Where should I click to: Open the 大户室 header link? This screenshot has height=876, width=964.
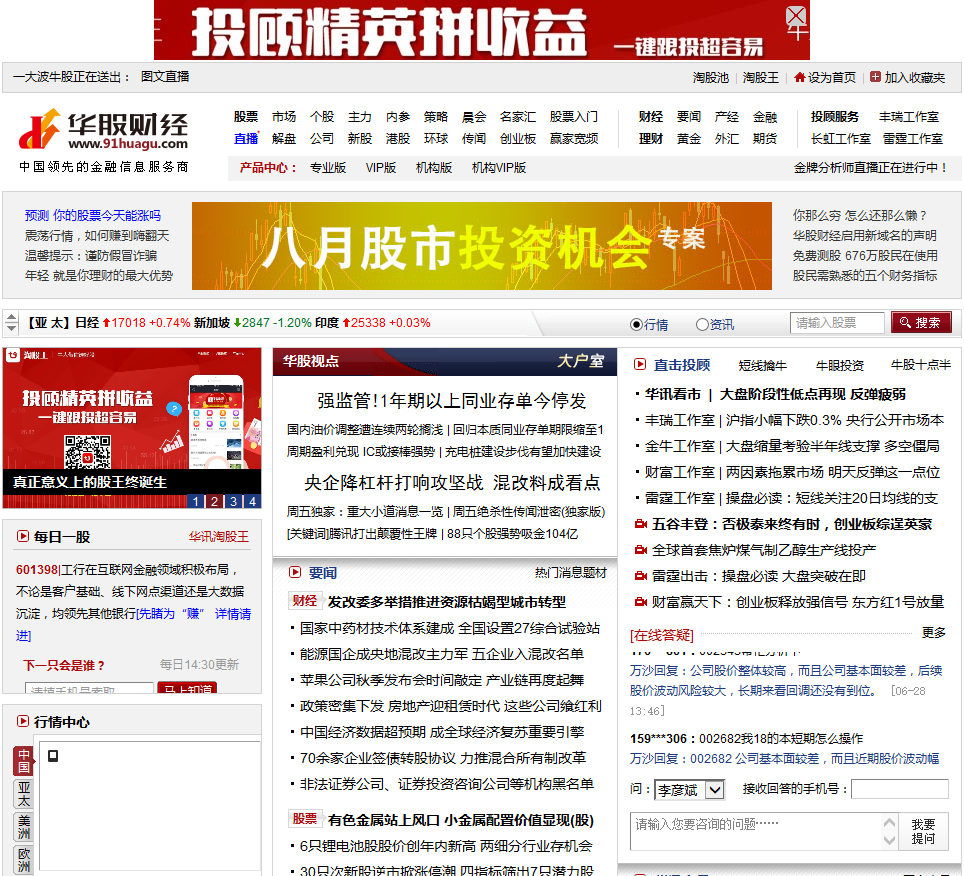(x=580, y=361)
